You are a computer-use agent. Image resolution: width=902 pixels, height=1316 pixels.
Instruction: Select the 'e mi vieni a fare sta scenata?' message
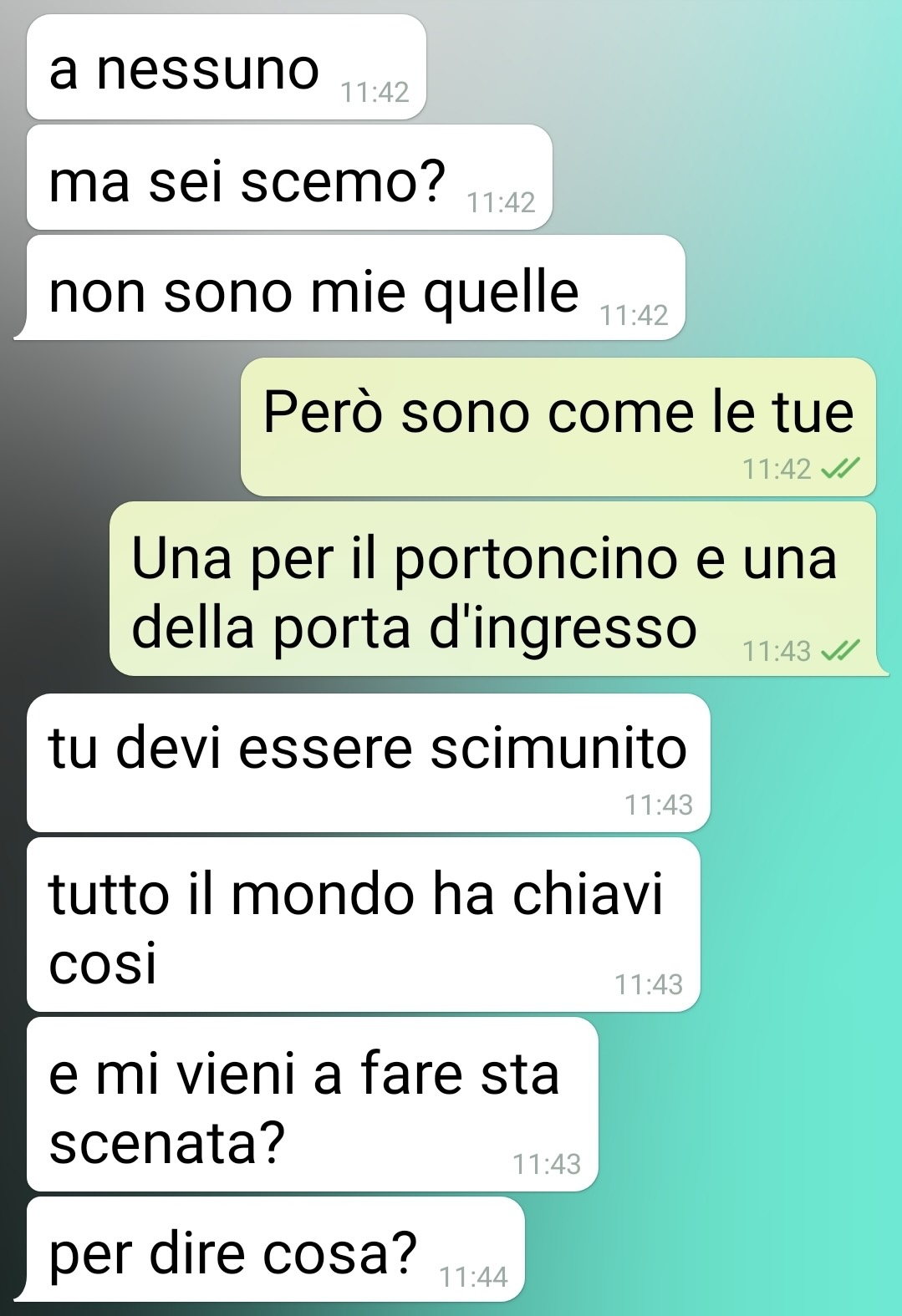coord(313,1105)
